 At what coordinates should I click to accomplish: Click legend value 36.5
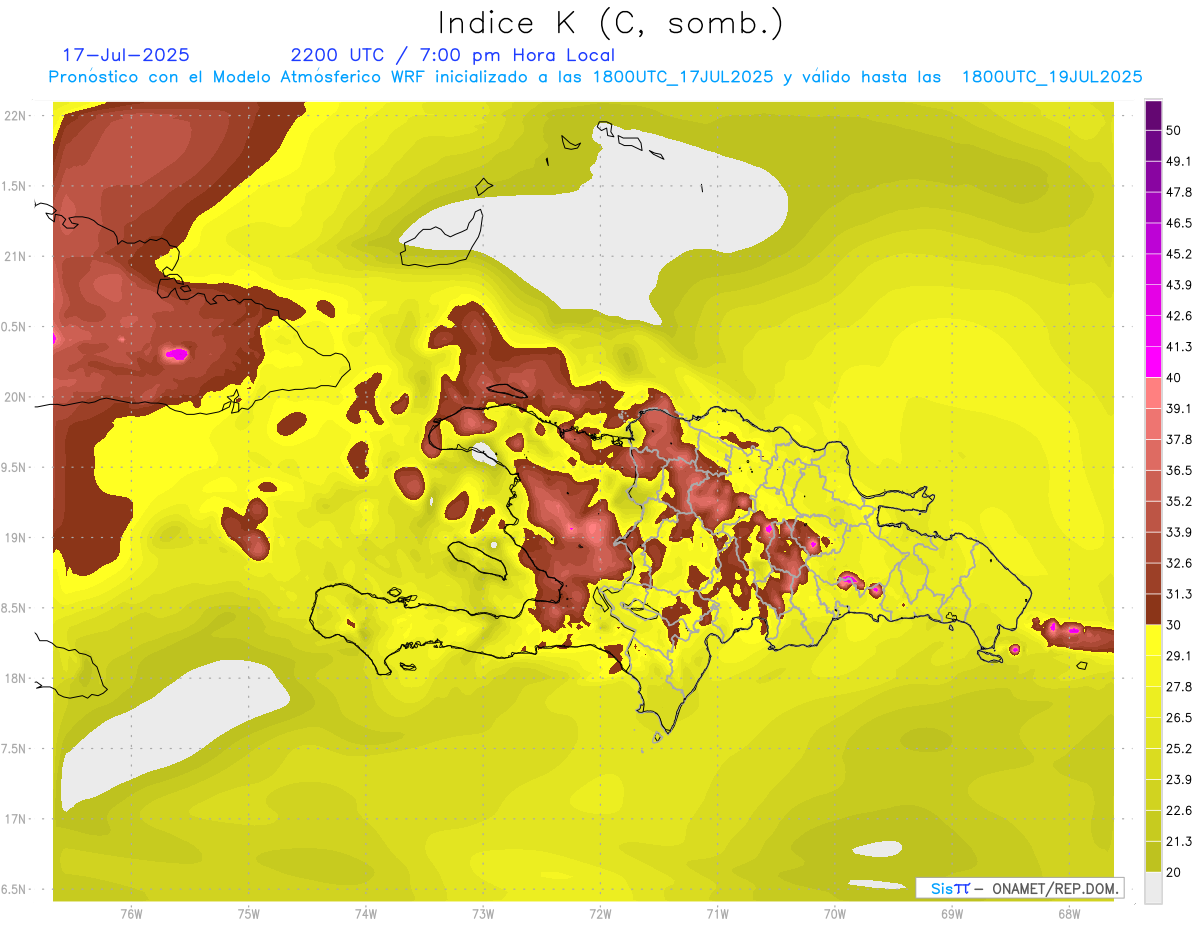coord(1178,470)
